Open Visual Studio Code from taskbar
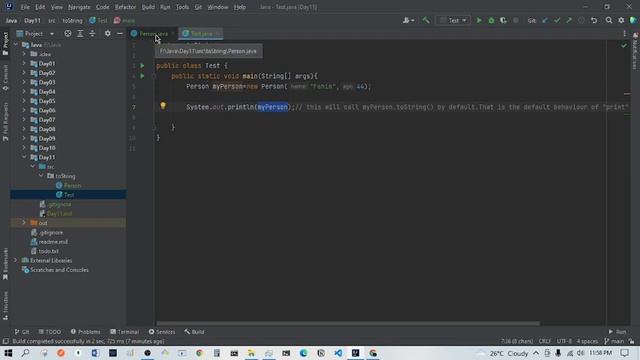 click(338, 353)
